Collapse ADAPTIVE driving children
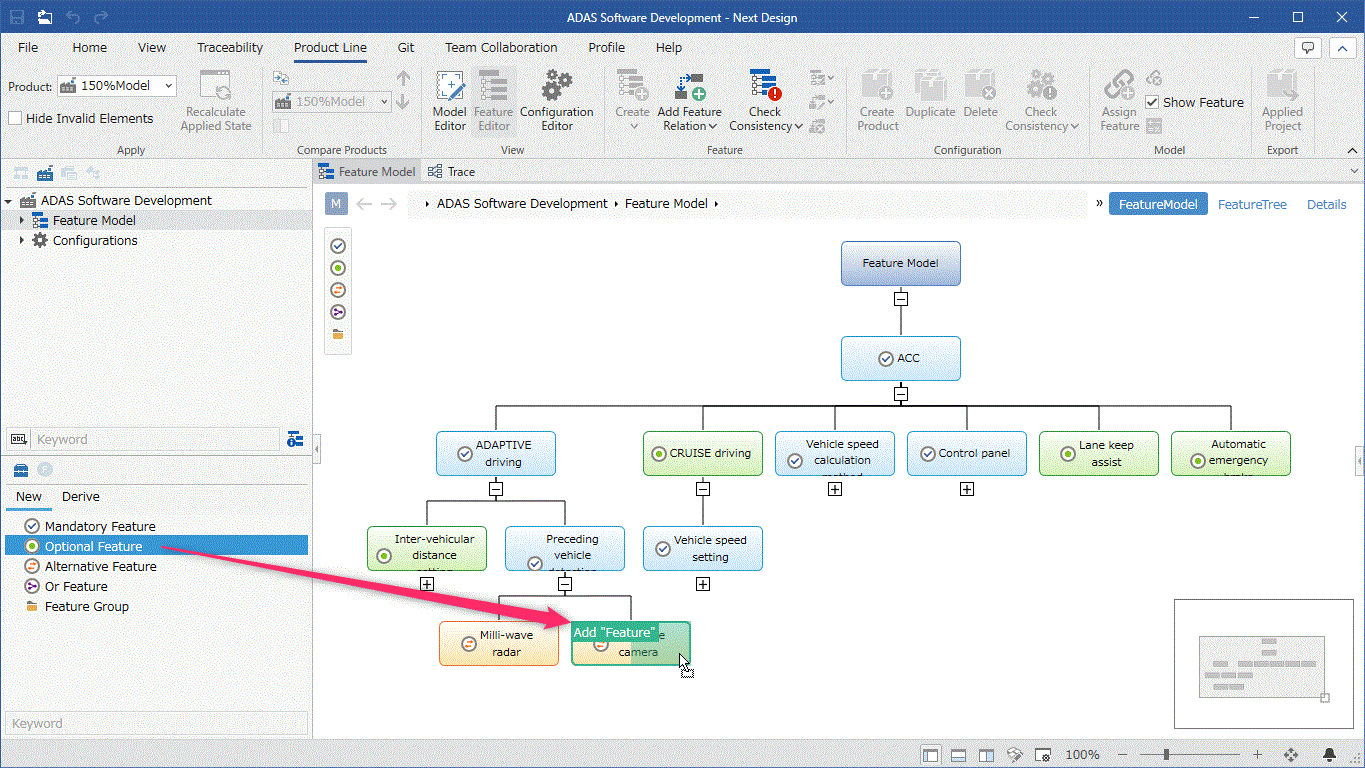The image size is (1365, 768). (x=496, y=489)
